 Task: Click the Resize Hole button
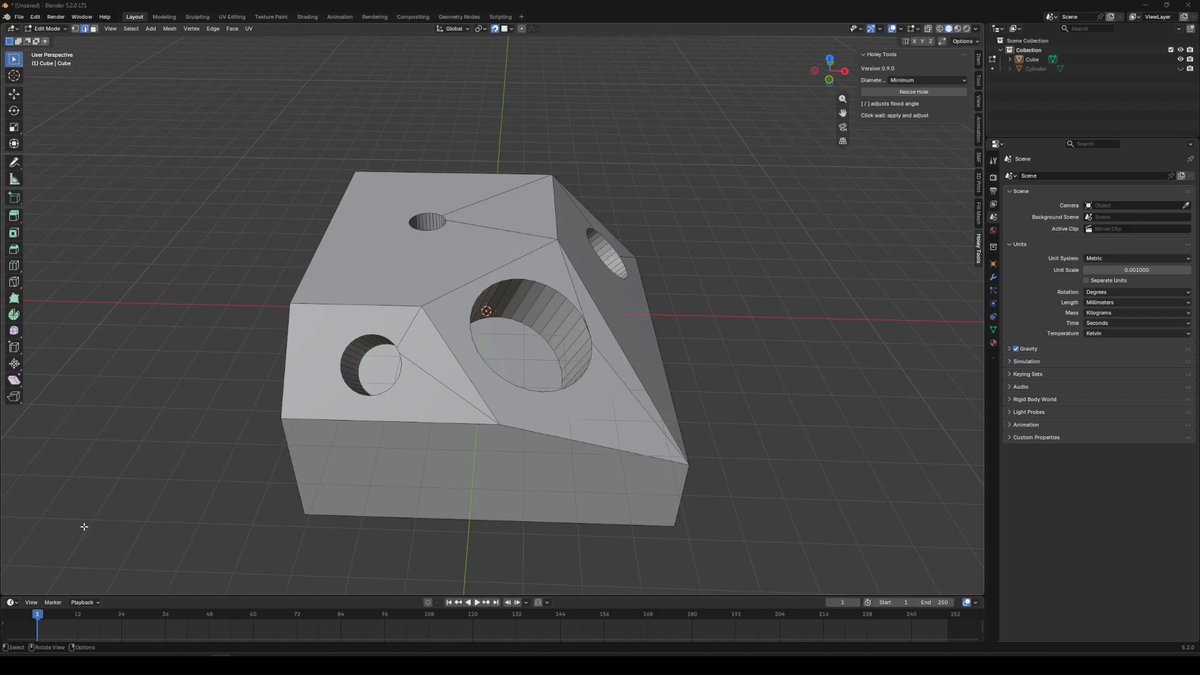(x=914, y=91)
